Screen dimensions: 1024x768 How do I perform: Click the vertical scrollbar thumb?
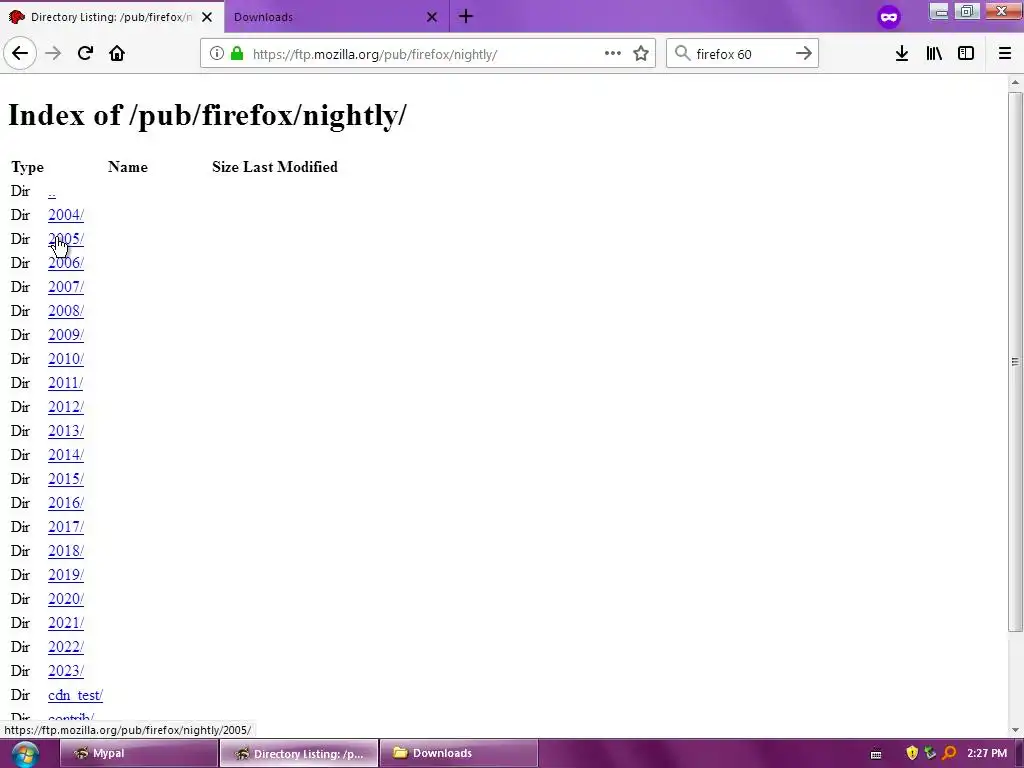click(x=1015, y=362)
